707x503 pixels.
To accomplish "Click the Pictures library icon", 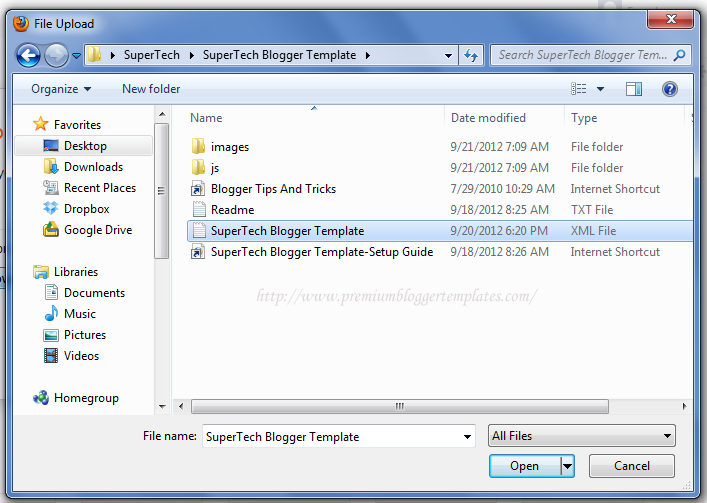I will click(x=51, y=335).
